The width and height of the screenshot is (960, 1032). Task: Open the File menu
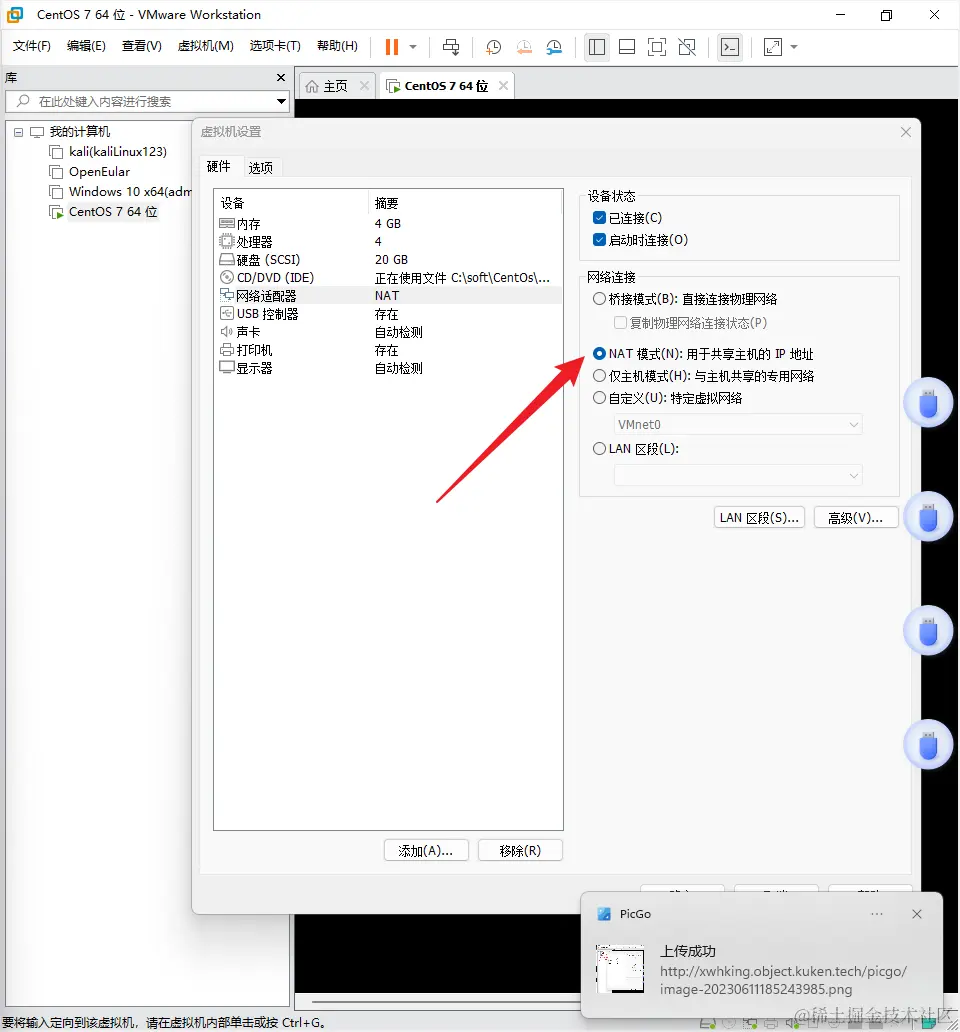(32, 46)
